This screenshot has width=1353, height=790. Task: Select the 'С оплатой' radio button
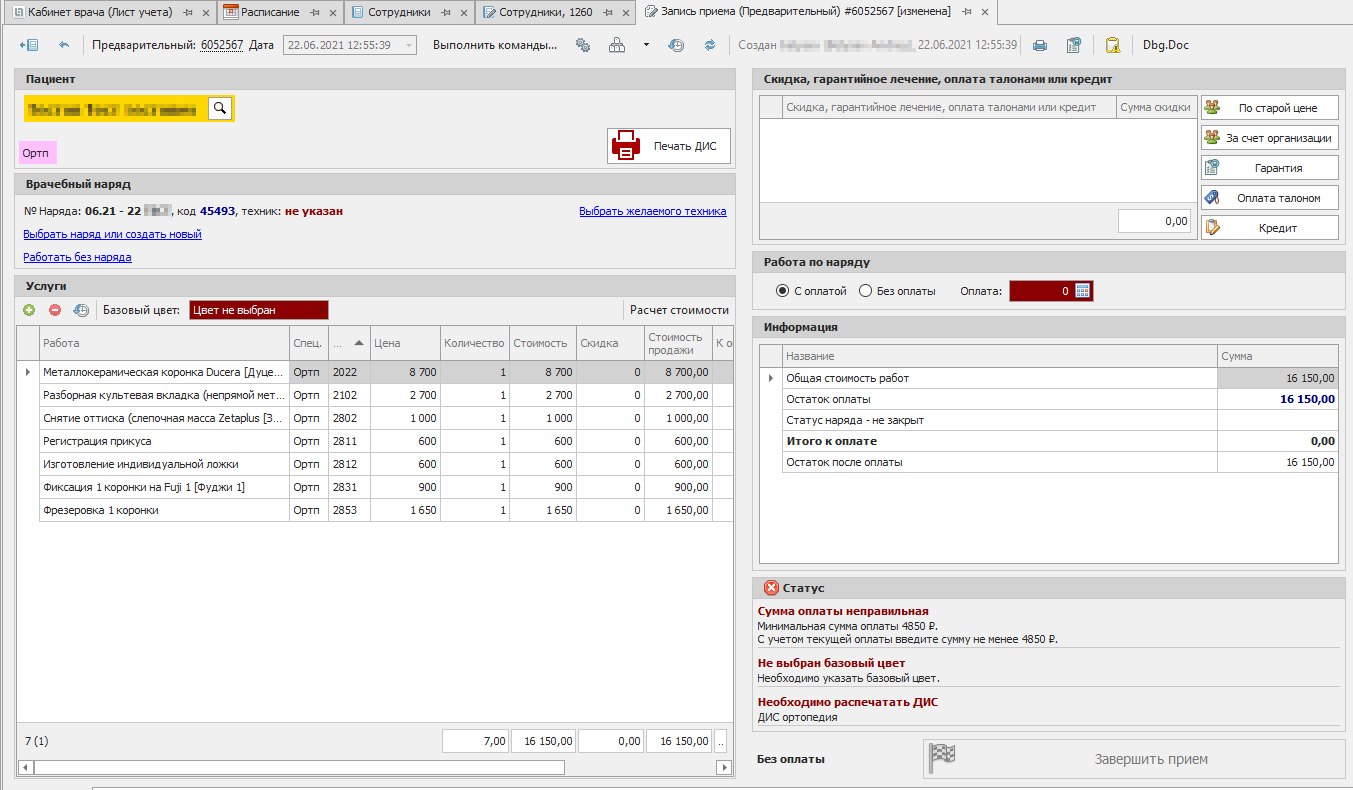tap(783, 291)
